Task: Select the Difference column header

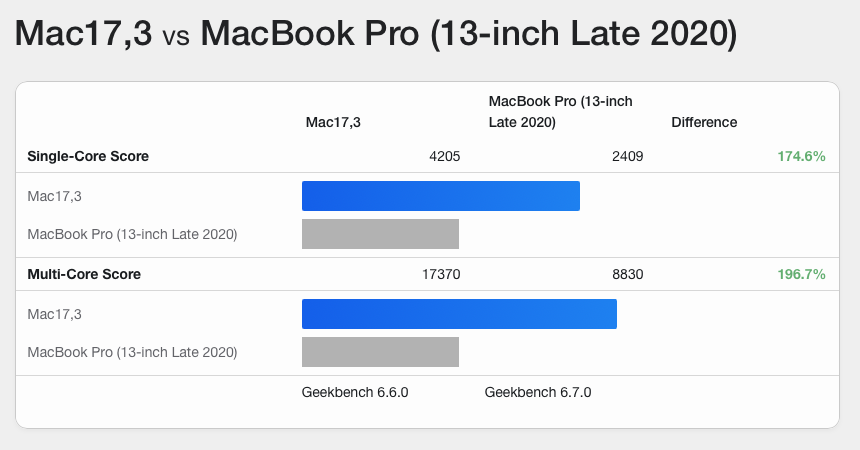Action: click(704, 122)
